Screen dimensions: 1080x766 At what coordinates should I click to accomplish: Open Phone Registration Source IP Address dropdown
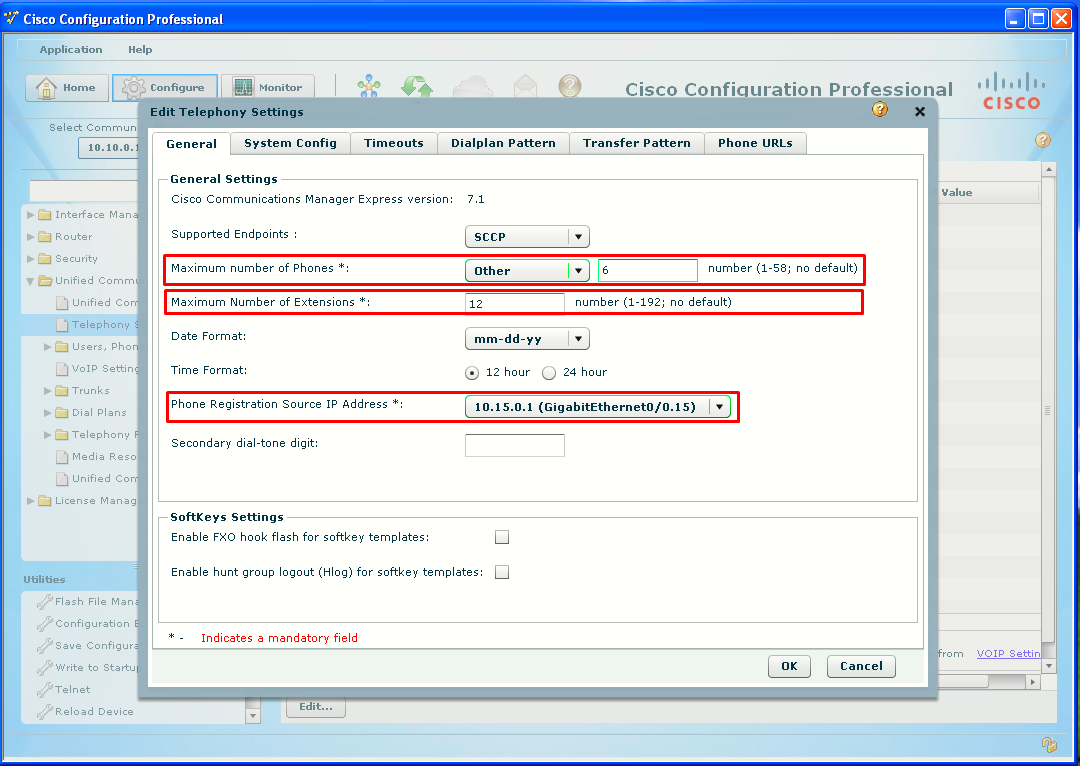[597, 407]
